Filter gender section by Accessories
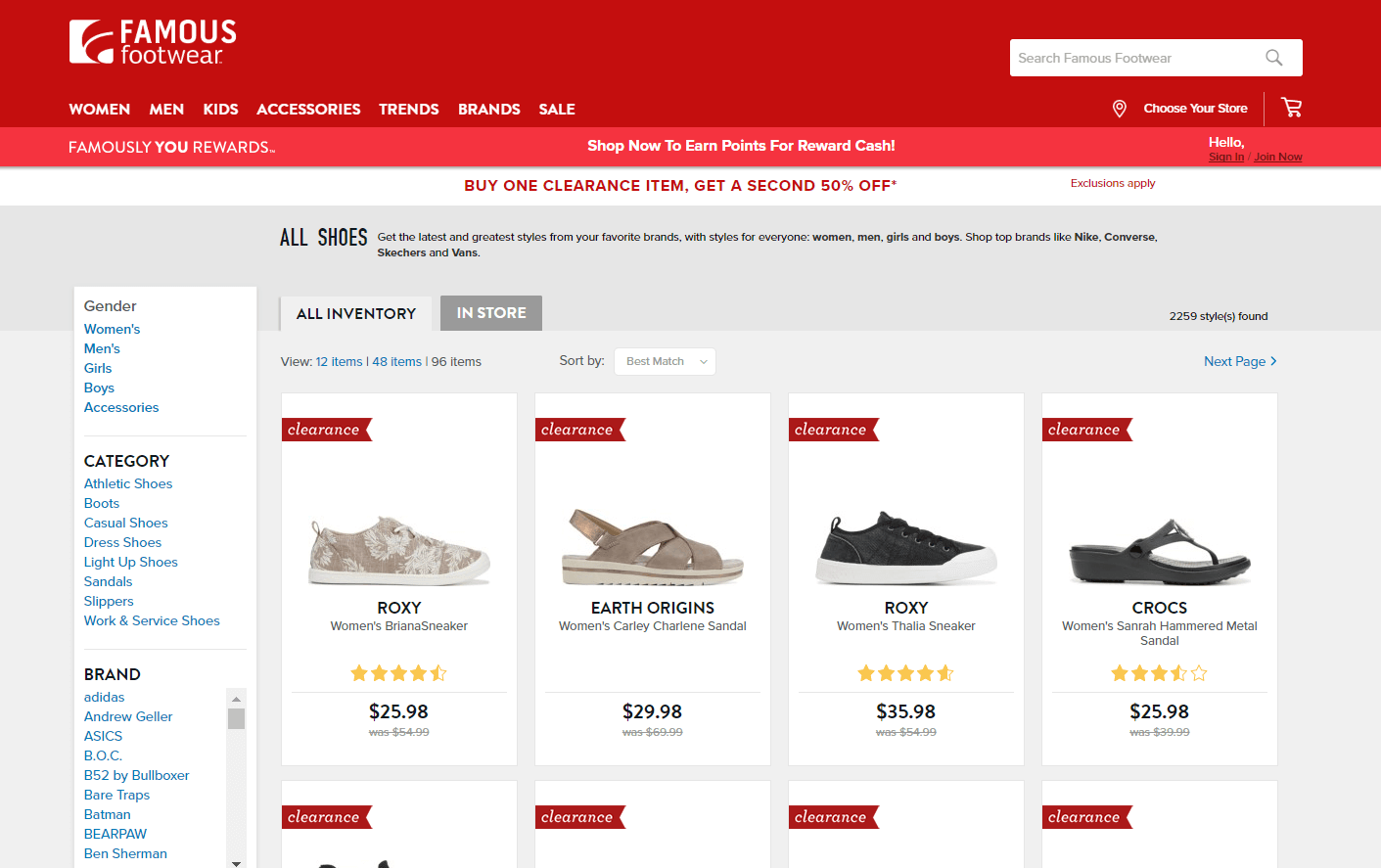Viewport: 1381px width, 868px height. point(121,407)
